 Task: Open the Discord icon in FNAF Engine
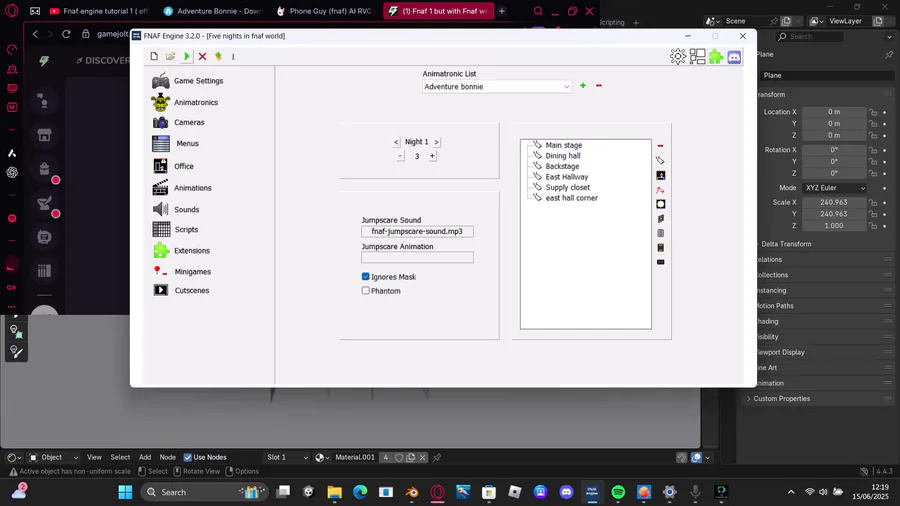click(x=734, y=57)
